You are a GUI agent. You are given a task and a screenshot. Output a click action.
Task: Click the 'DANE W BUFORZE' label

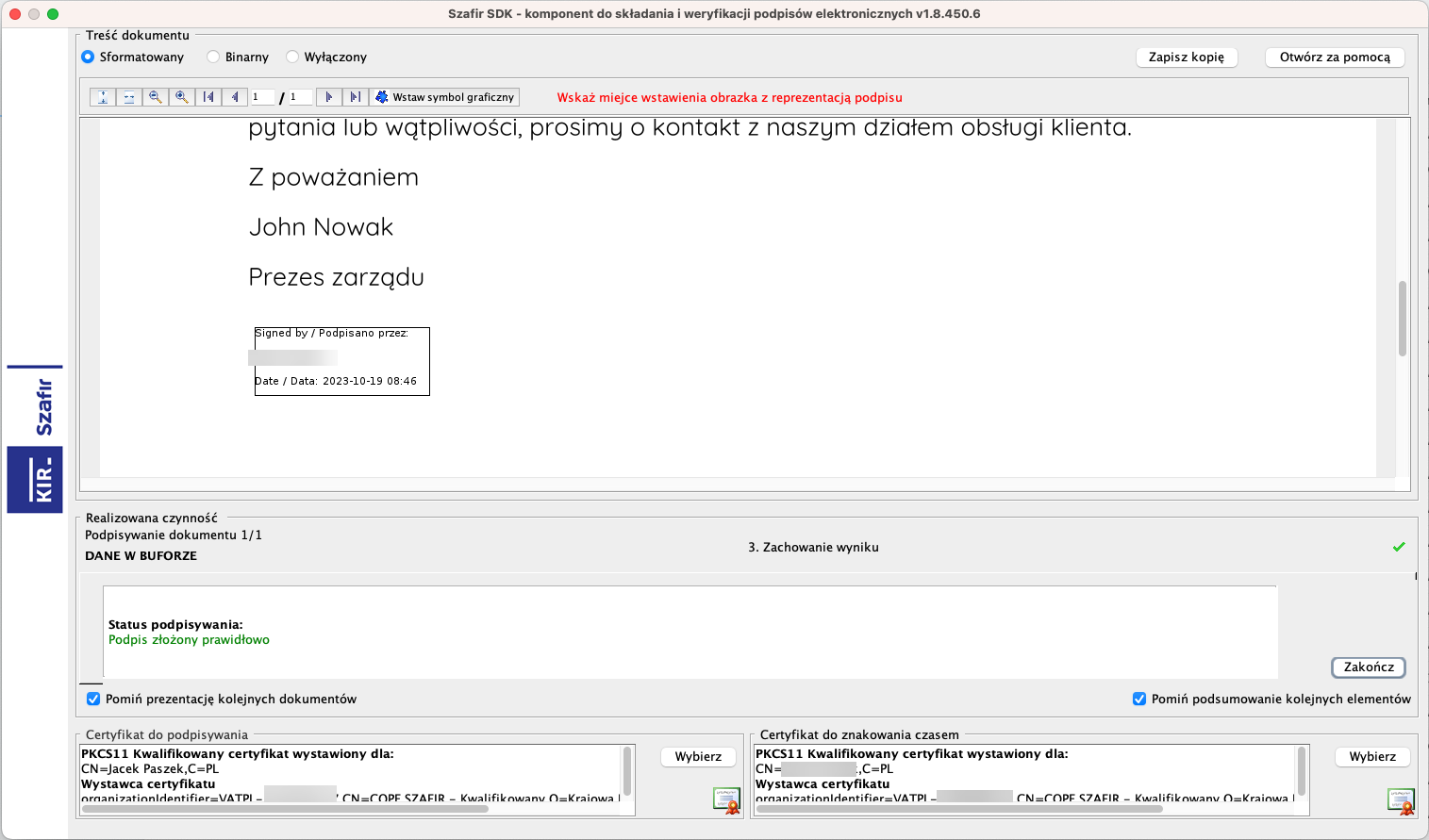pyautogui.click(x=141, y=556)
